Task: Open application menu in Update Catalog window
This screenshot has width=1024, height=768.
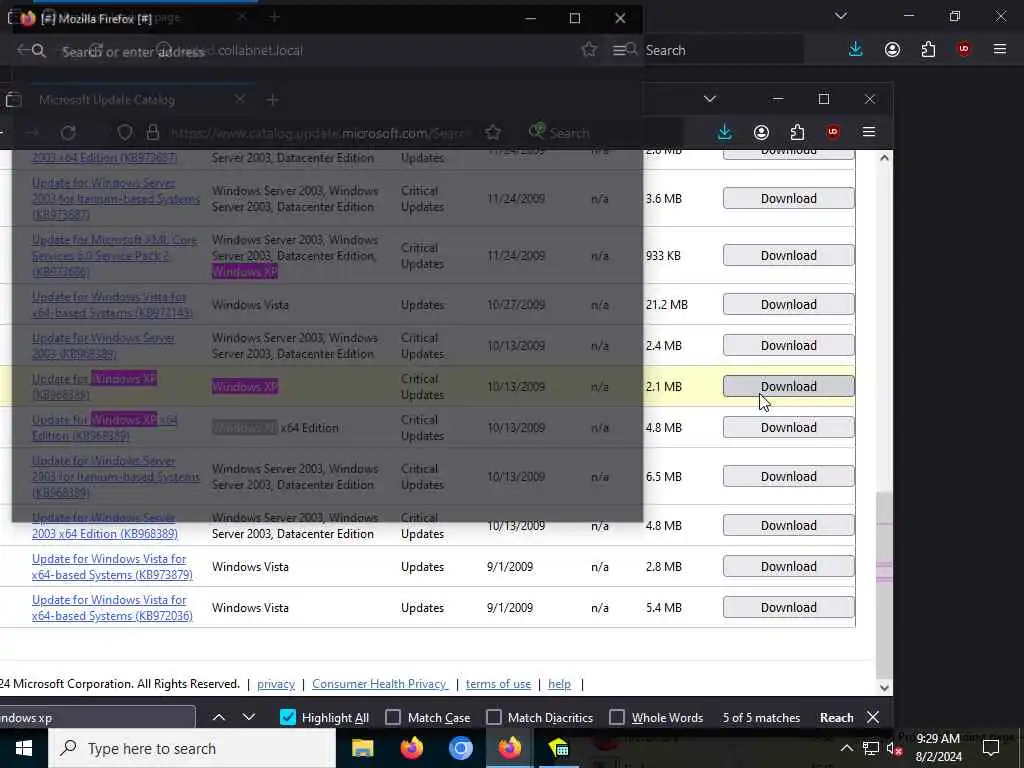Action: (x=869, y=133)
